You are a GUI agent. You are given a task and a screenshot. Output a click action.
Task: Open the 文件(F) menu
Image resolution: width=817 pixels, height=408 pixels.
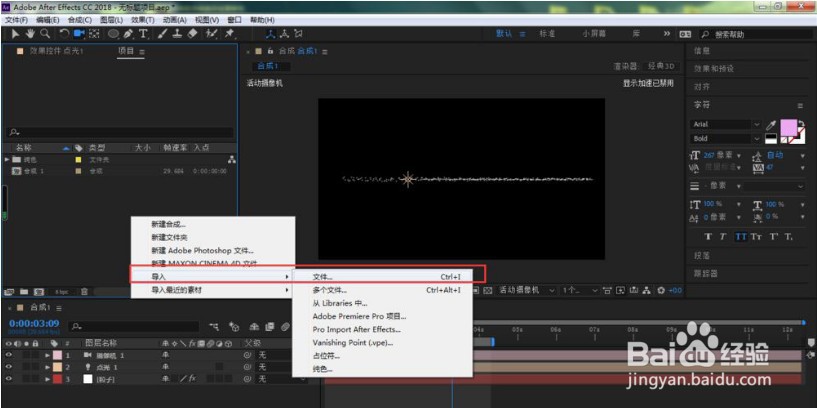click(16, 20)
